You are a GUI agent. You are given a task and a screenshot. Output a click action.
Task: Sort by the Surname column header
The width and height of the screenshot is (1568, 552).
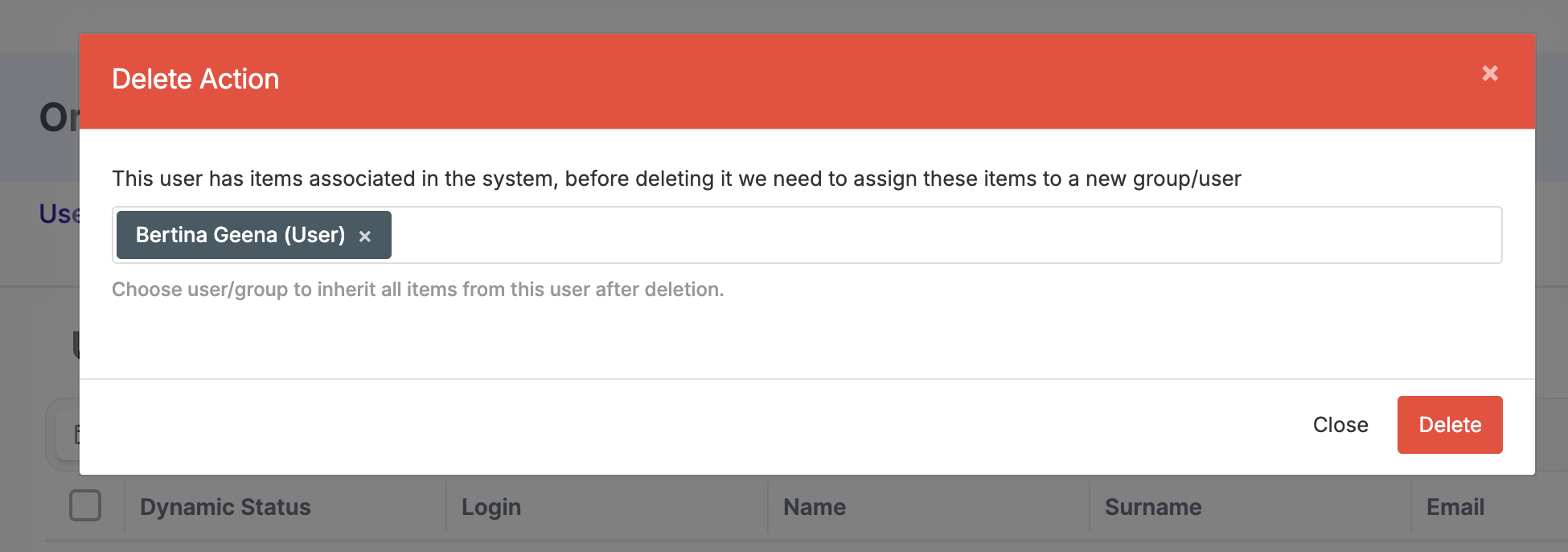pos(1152,507)
